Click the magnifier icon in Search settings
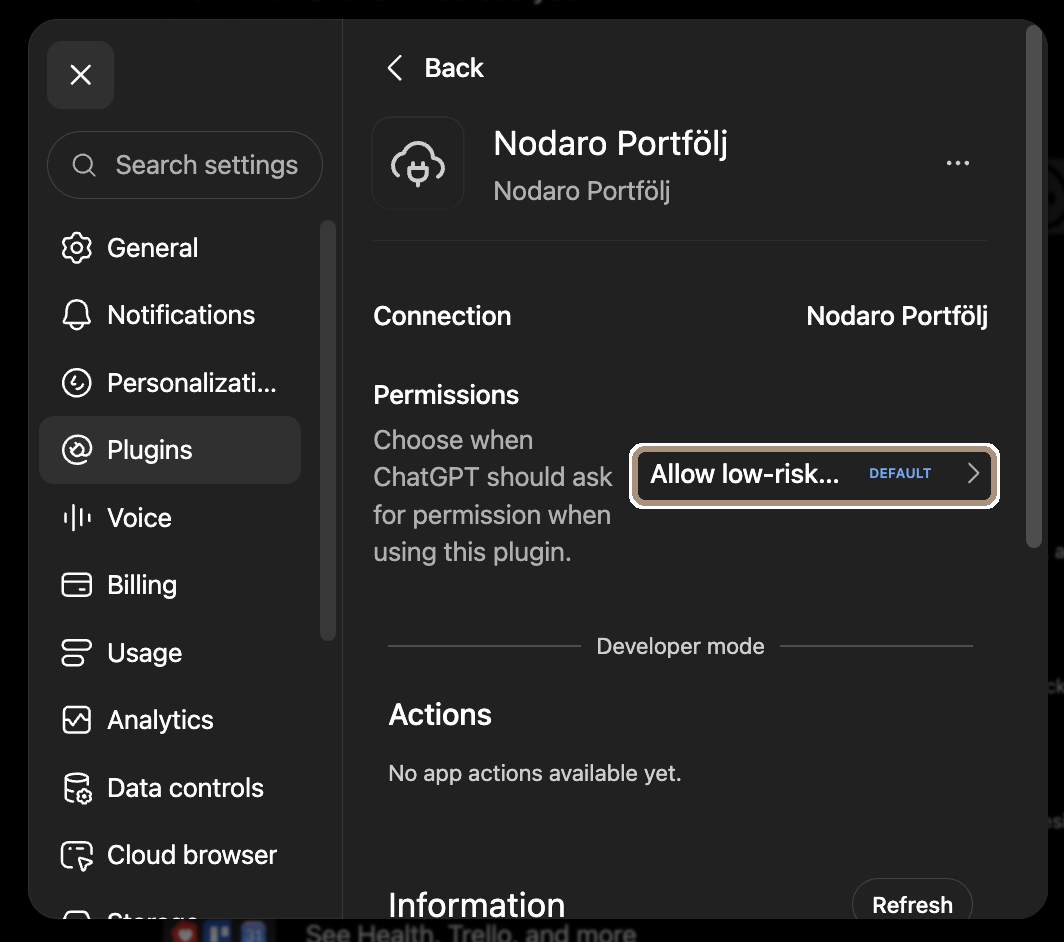 point(84,165)
